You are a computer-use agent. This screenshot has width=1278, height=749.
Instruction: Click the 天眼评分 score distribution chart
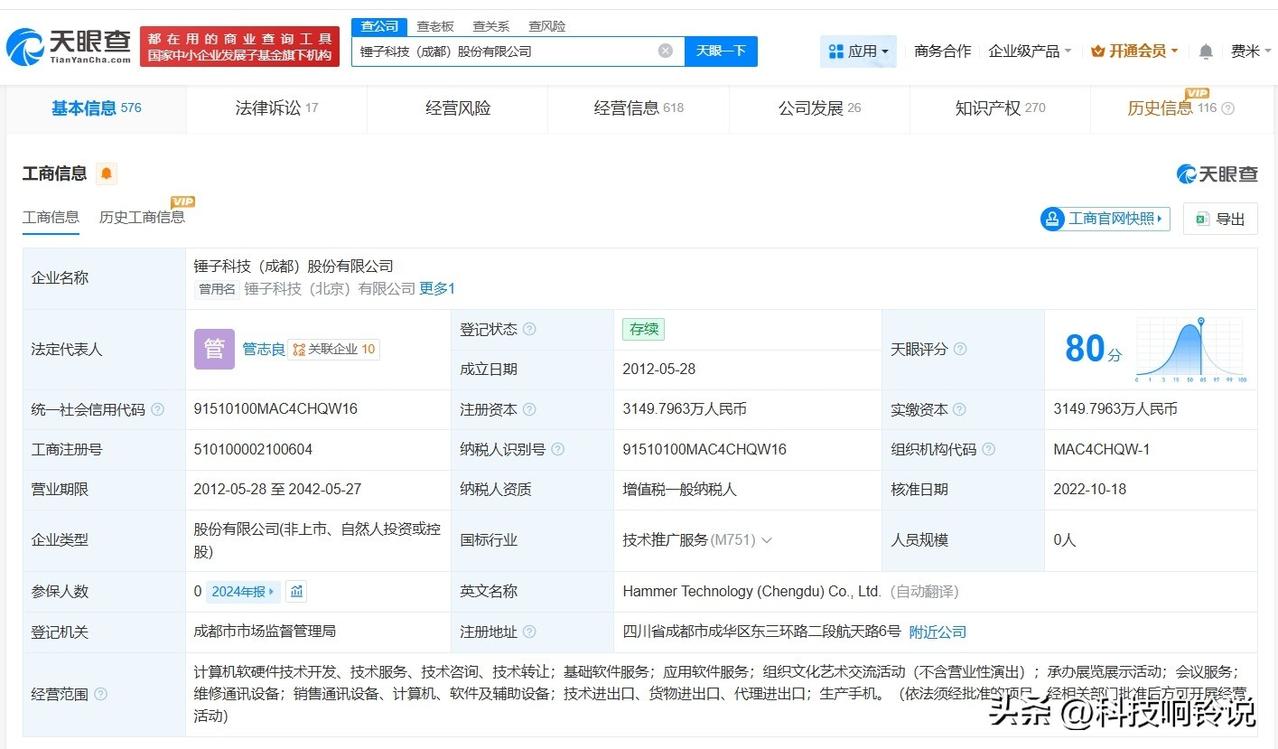(1191, 350)
